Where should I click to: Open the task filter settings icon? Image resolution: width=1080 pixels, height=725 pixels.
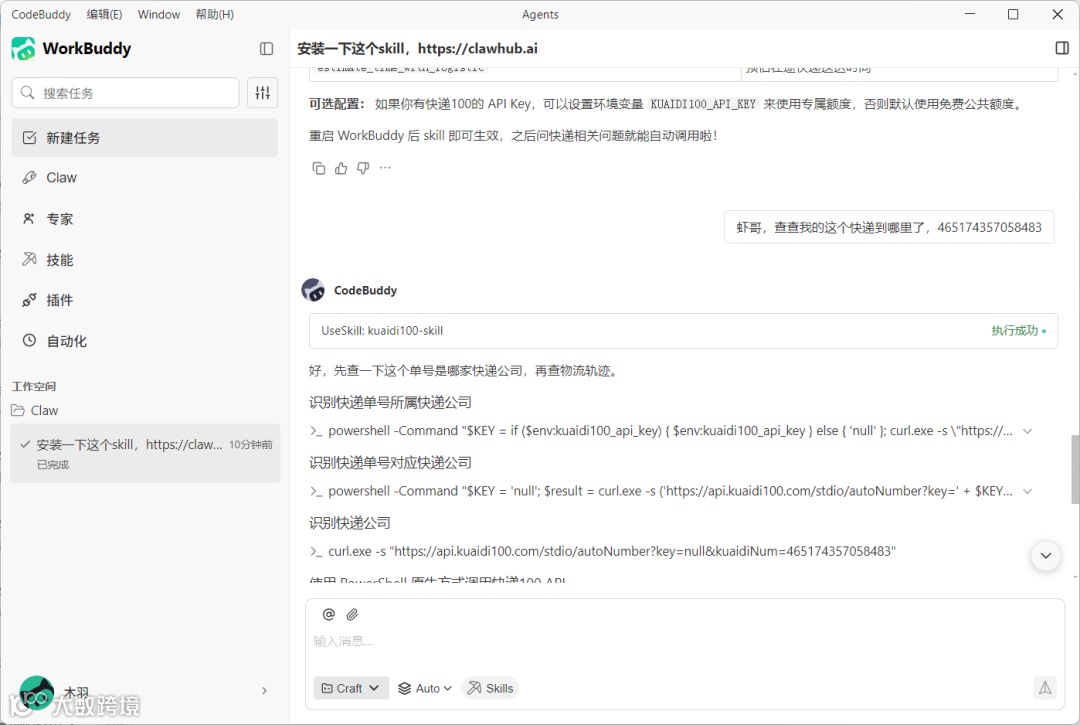262,93
